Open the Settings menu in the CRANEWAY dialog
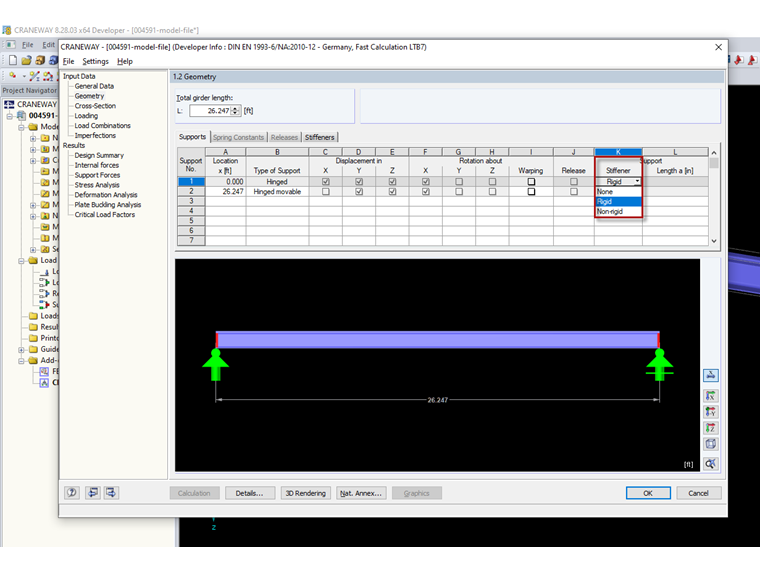The height and width of the screenshot is (570, 760). (x=95, y=62)
